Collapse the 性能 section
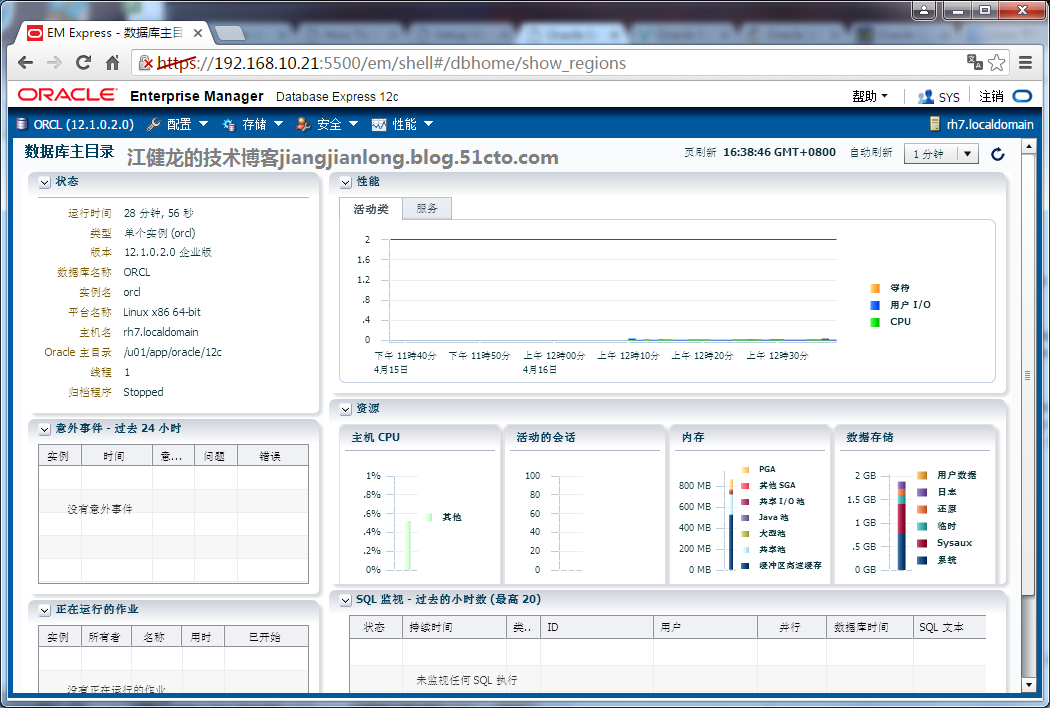1050x708 pixels. coord(346,182)
